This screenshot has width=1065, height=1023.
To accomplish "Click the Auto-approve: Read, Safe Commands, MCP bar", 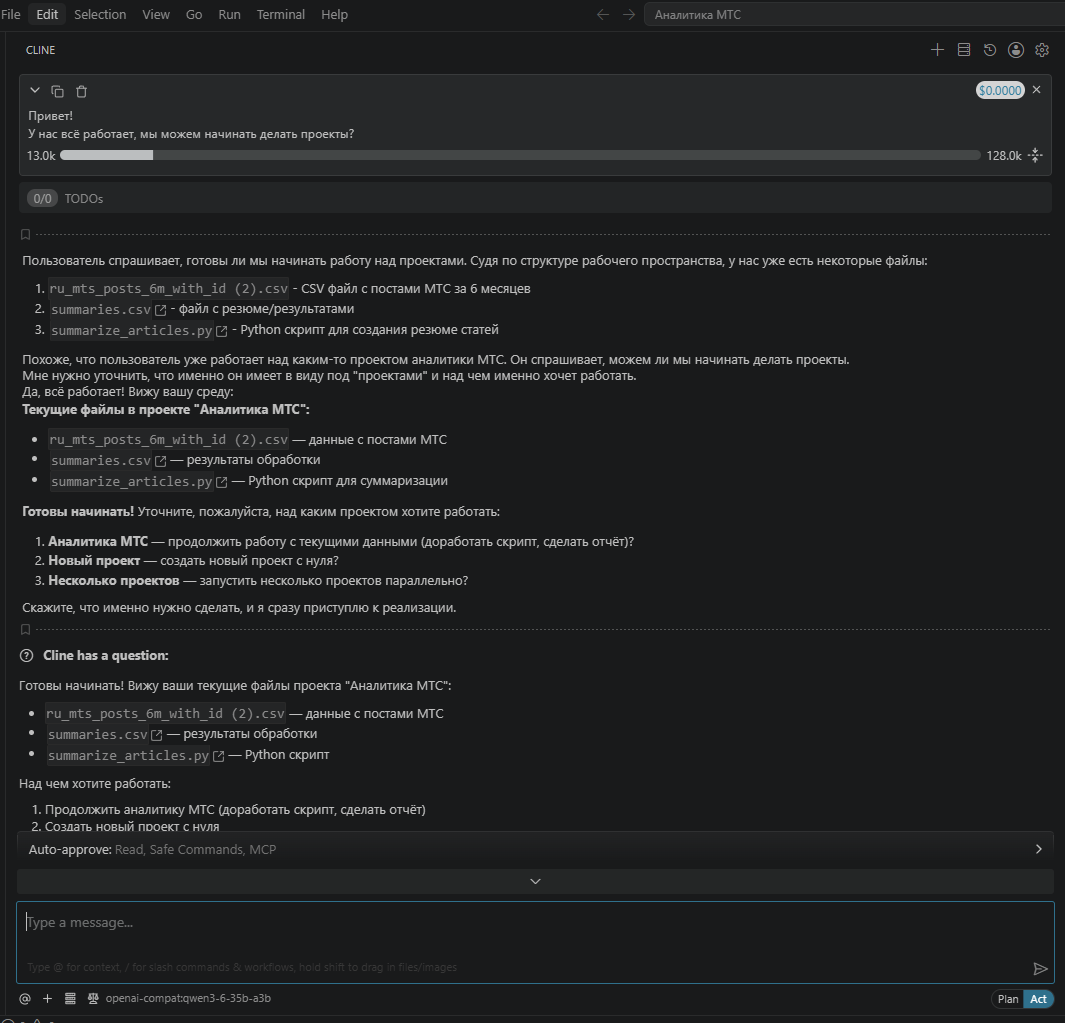I will [535, 849].
